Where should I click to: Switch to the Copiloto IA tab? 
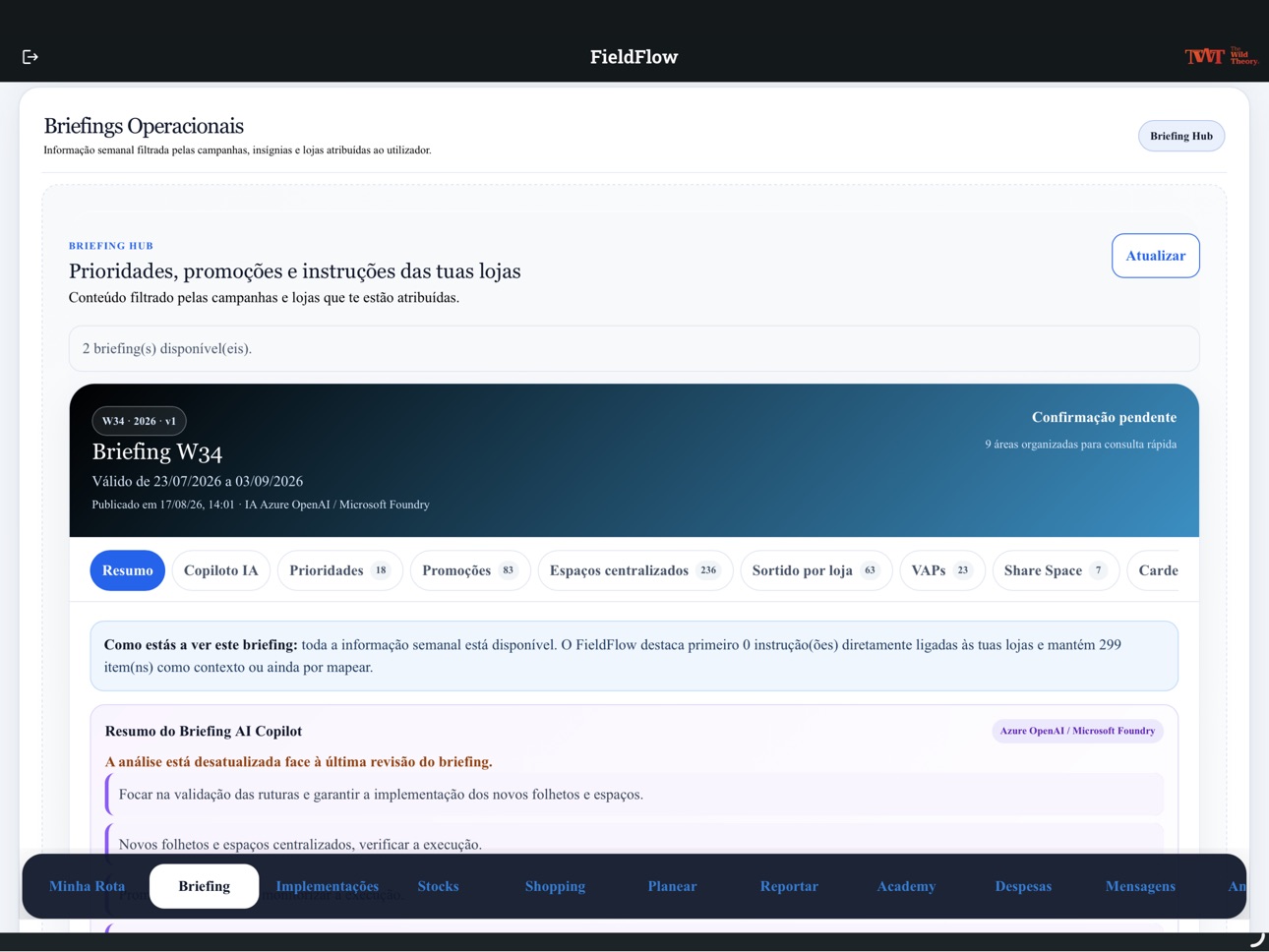pyautogui.click(x=221, y=570)
